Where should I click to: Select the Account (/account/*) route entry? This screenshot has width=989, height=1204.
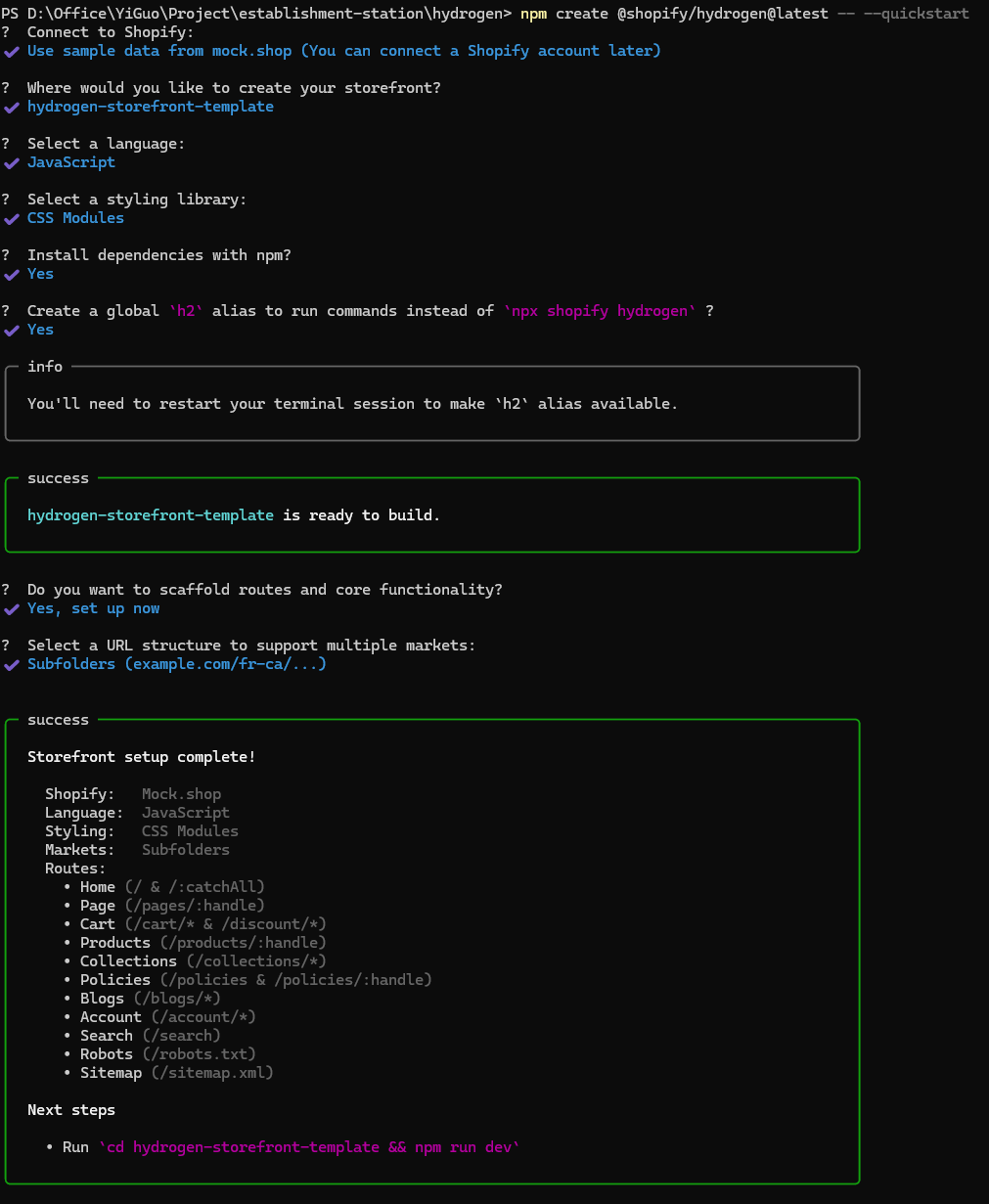(168, 1017)
